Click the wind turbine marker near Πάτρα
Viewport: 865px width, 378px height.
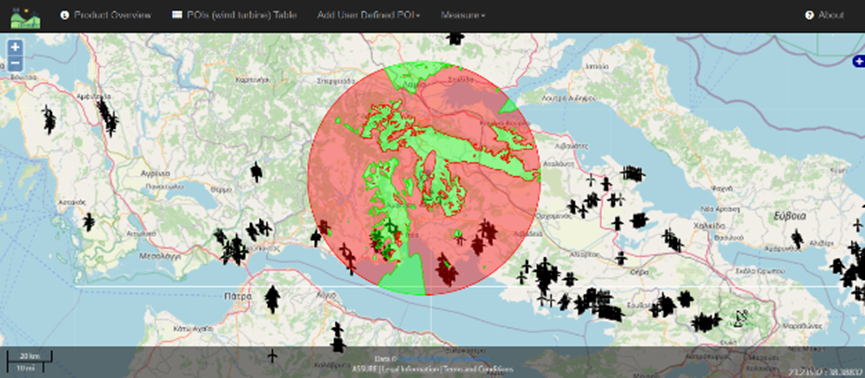272,299
